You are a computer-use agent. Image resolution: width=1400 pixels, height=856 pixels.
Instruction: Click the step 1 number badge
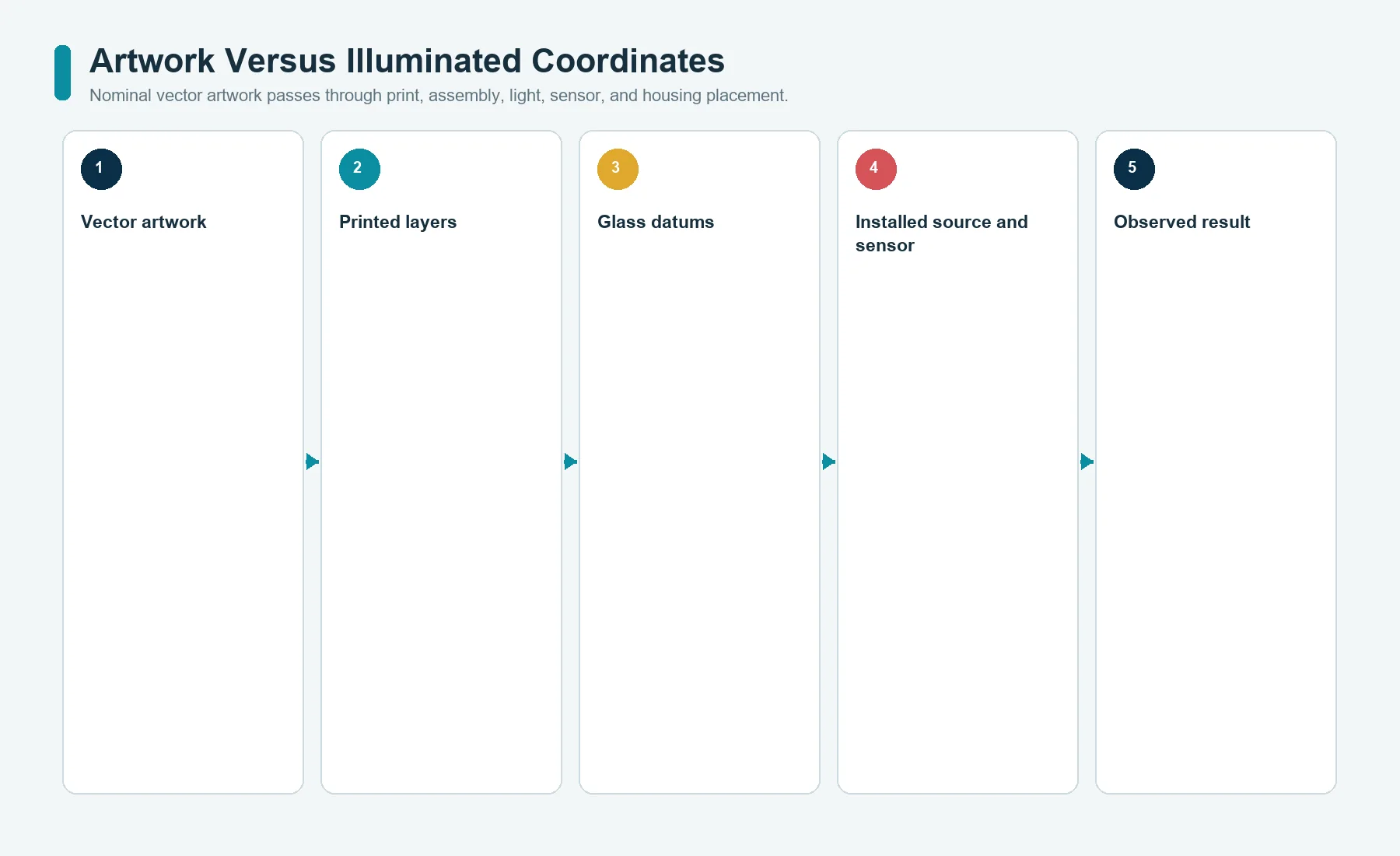tap(101, 169)
